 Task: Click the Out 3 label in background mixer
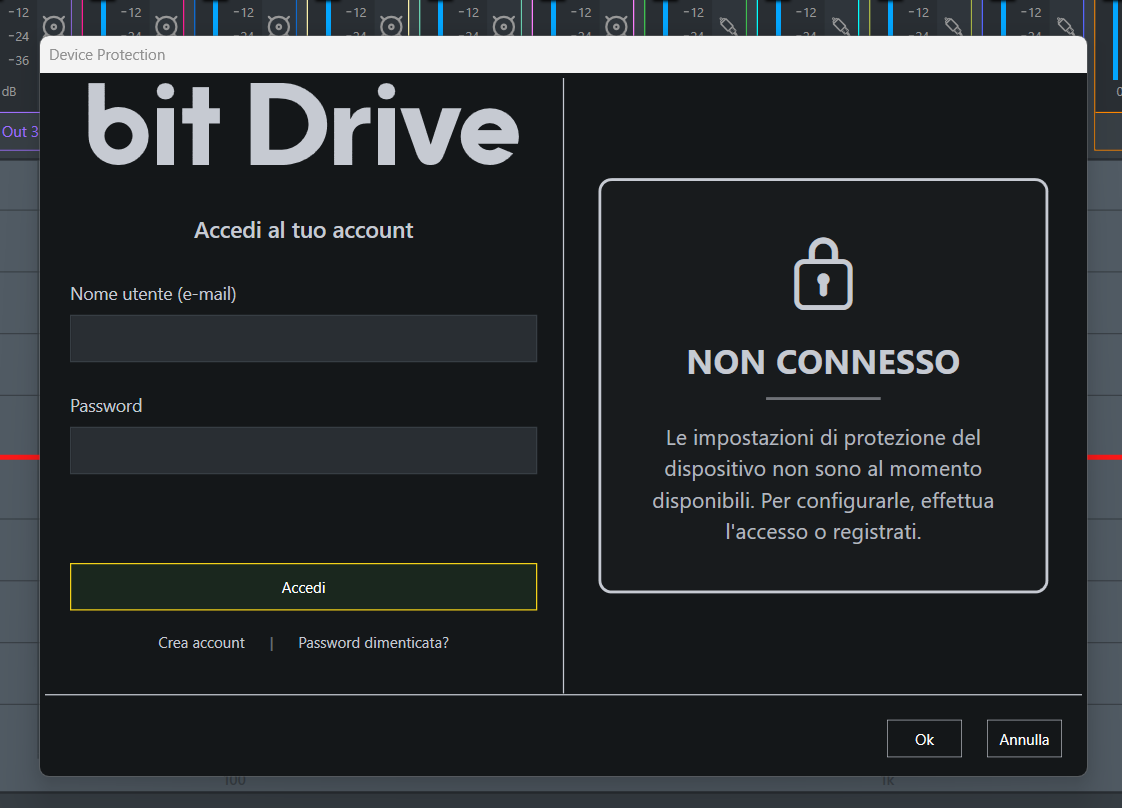coord(20,132)
